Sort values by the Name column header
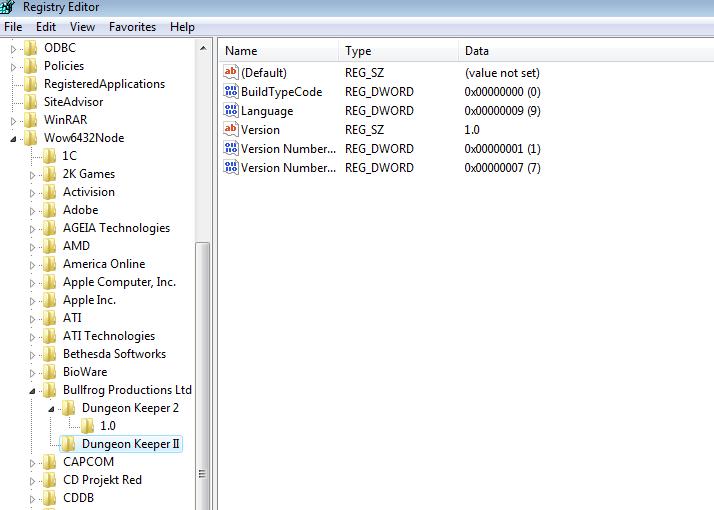The width and height of the screenshot is (714, 510). pos(279,51)
